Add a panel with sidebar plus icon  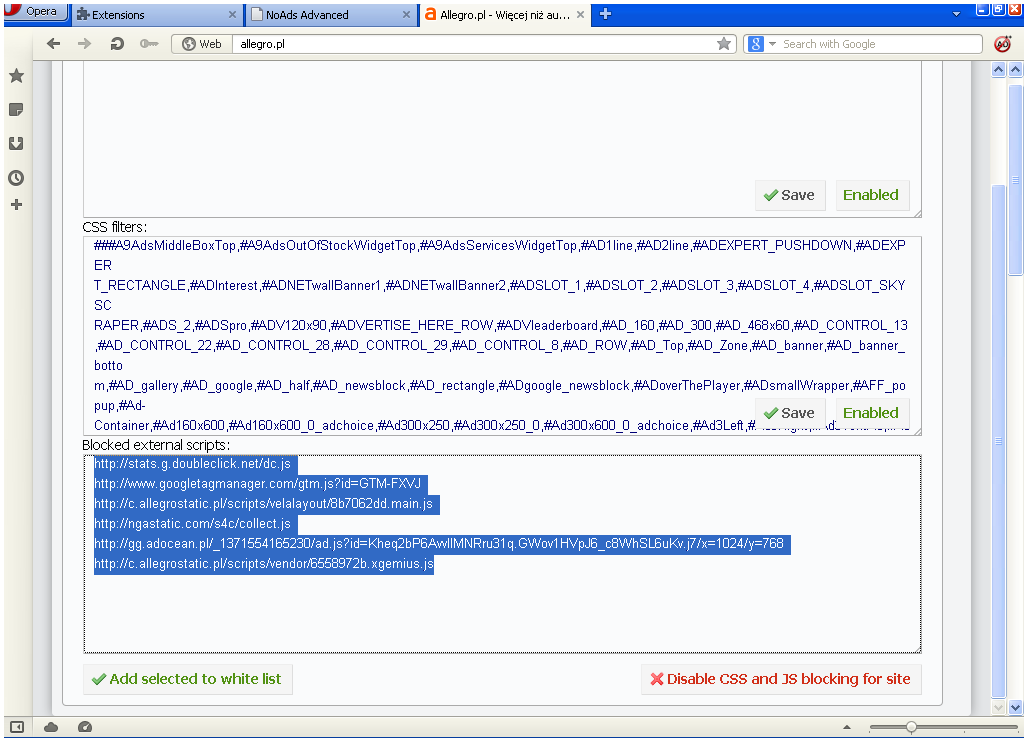click(x=16, y=205)
